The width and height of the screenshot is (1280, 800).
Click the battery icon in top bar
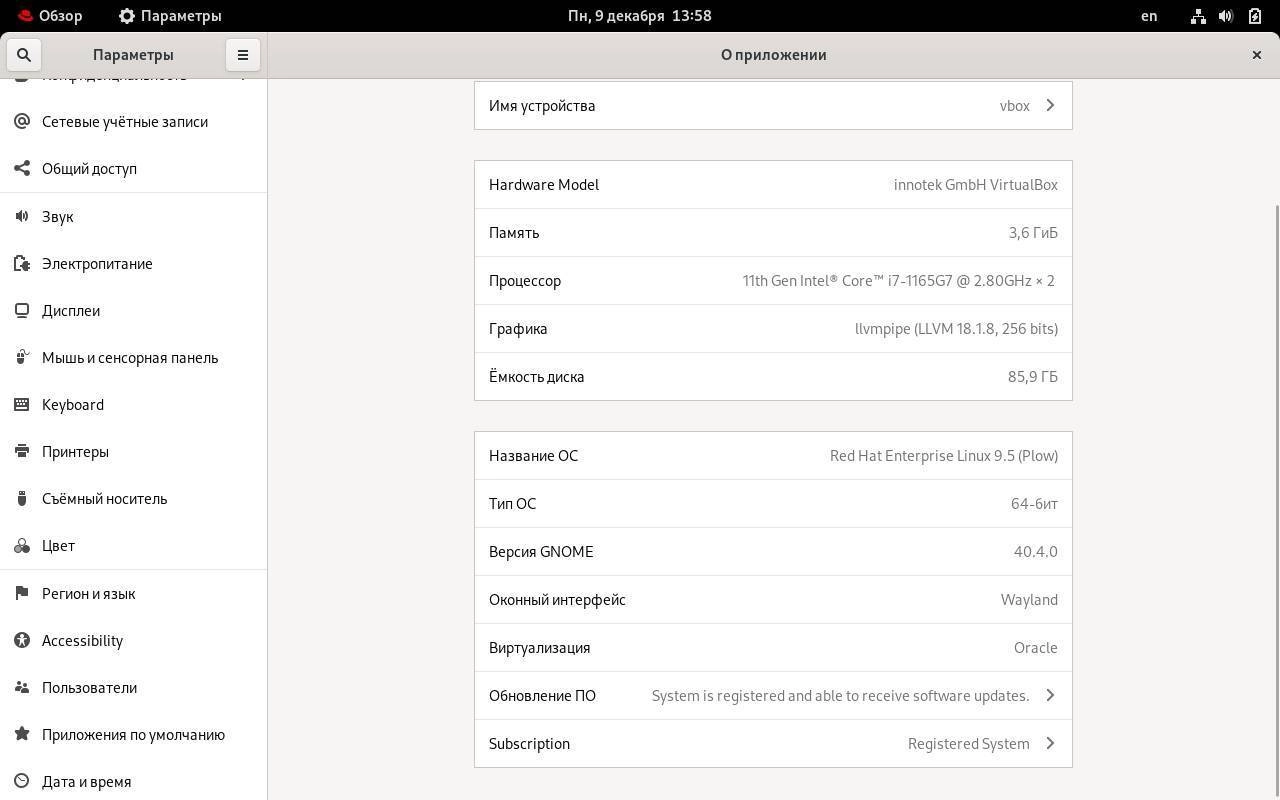1255,16
